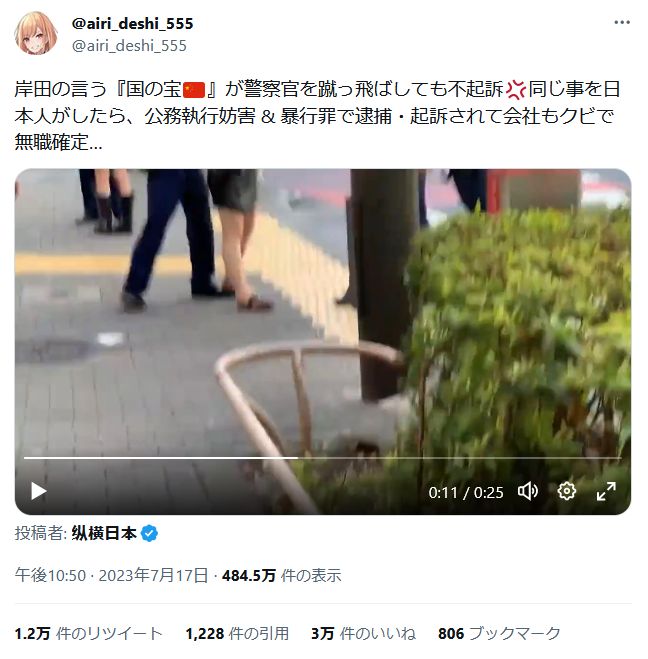This screenshot has height=659, width=648.
Task: Seek on the video progress bar
Action: point(322,458)
